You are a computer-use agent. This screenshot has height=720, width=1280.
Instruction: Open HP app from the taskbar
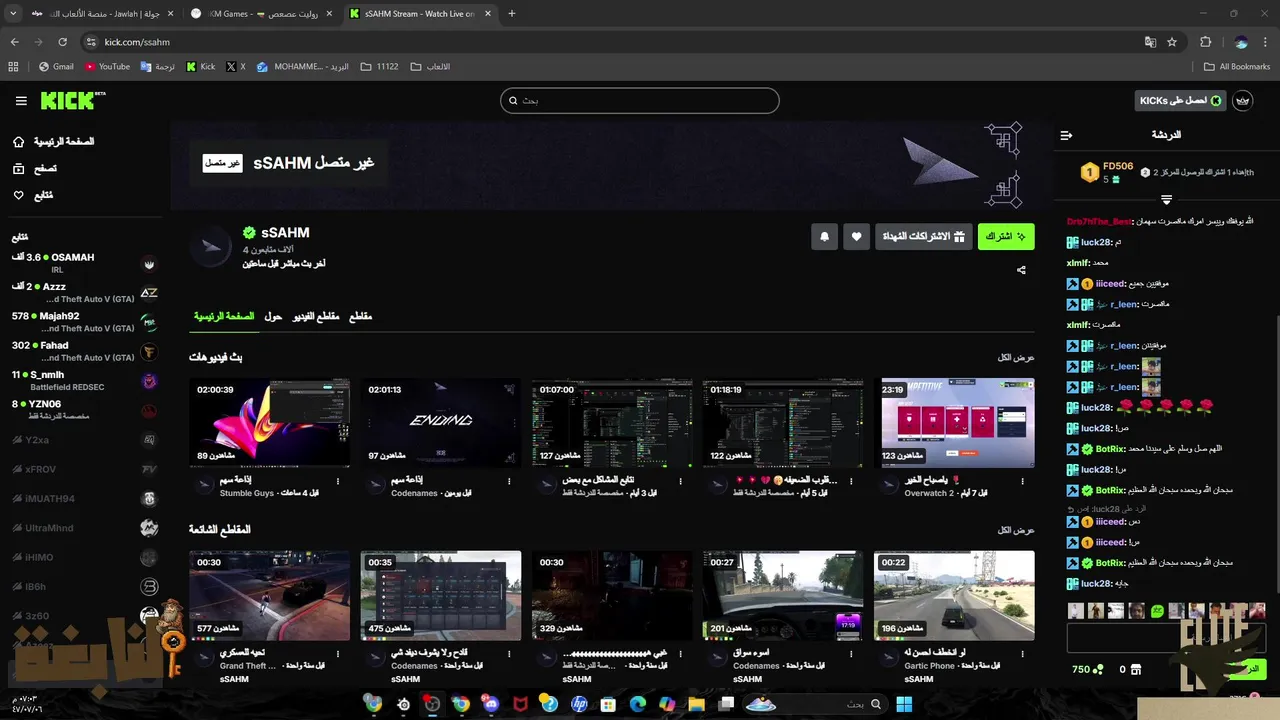579,704
